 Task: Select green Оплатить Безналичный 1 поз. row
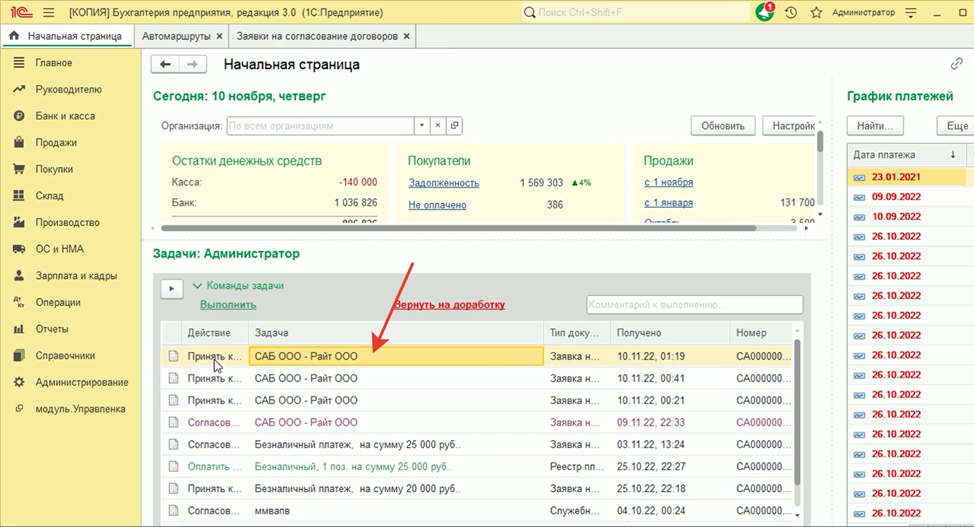click(x=477, y=467)
